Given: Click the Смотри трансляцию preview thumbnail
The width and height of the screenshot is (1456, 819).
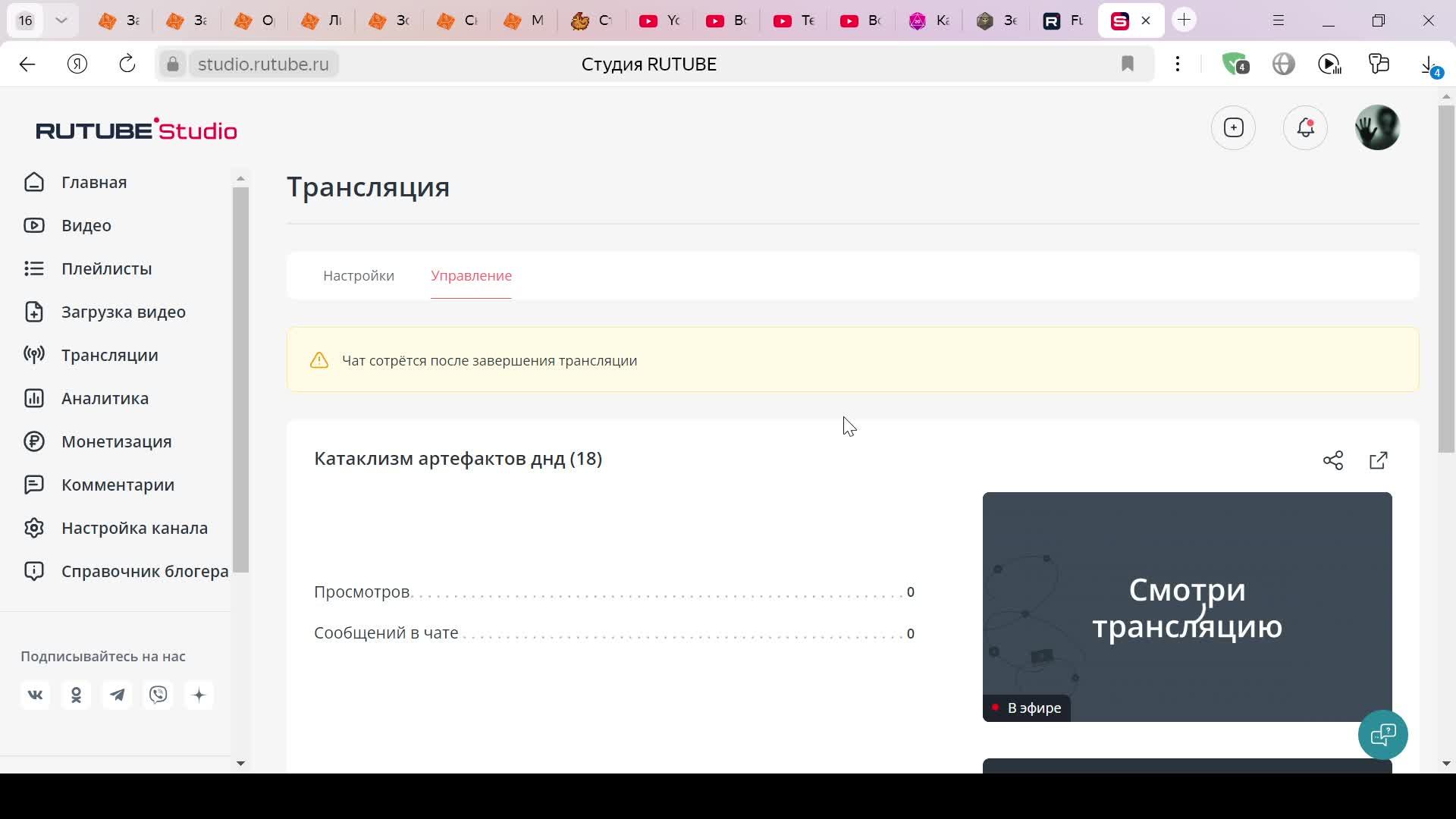Looking at the screenshot, I should click(x=1186, y=606).
